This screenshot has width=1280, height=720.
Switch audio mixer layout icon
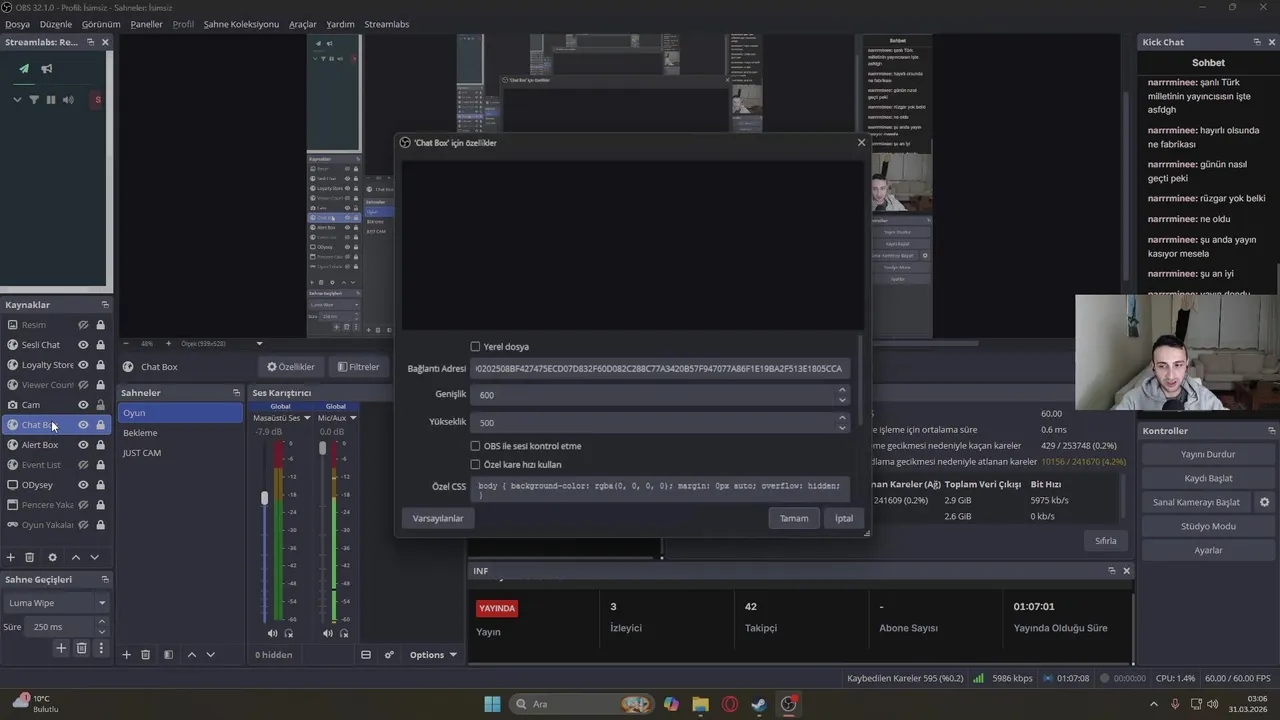[x=366, y=655]
